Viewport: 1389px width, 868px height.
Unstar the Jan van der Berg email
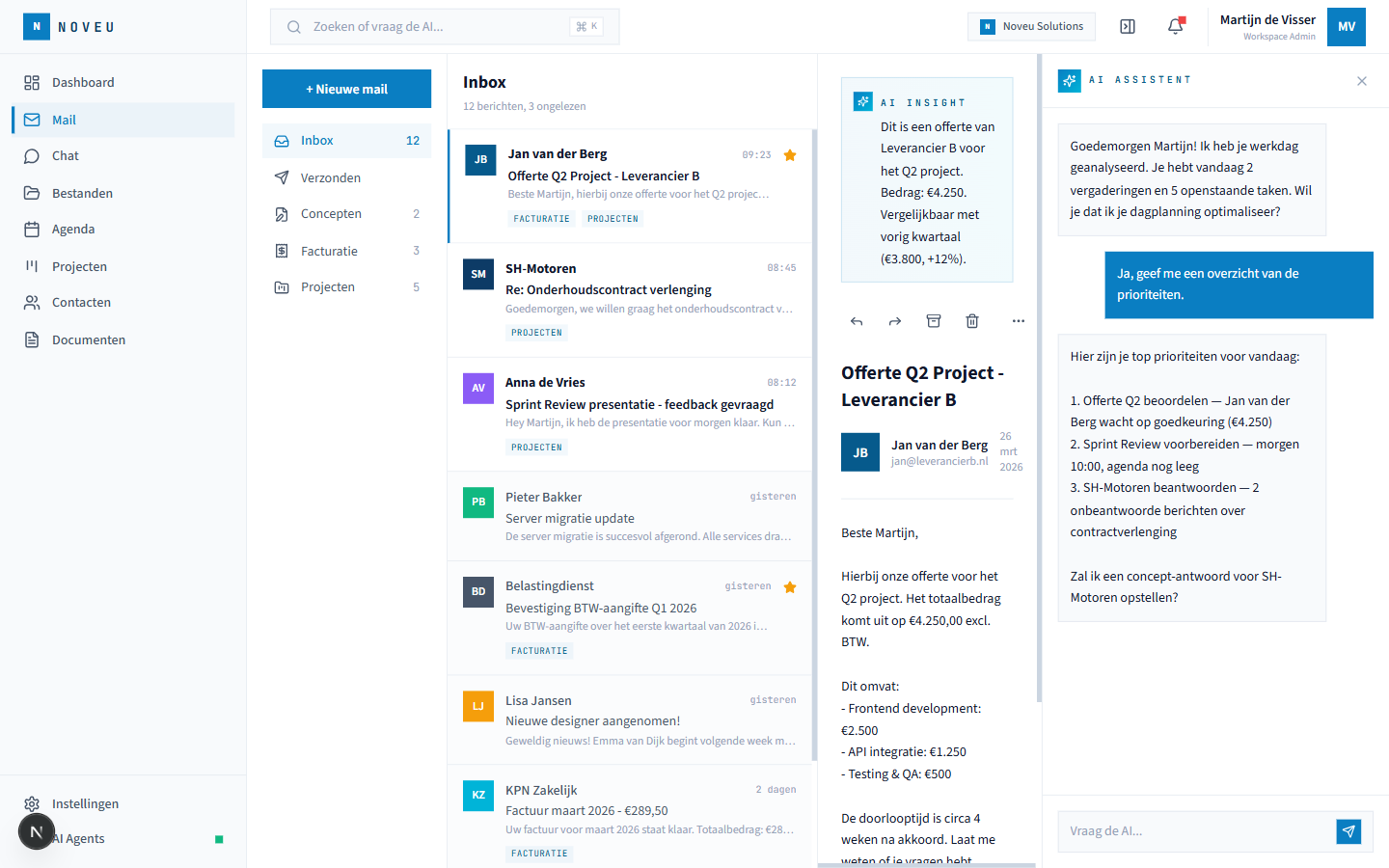pos(790,155)
